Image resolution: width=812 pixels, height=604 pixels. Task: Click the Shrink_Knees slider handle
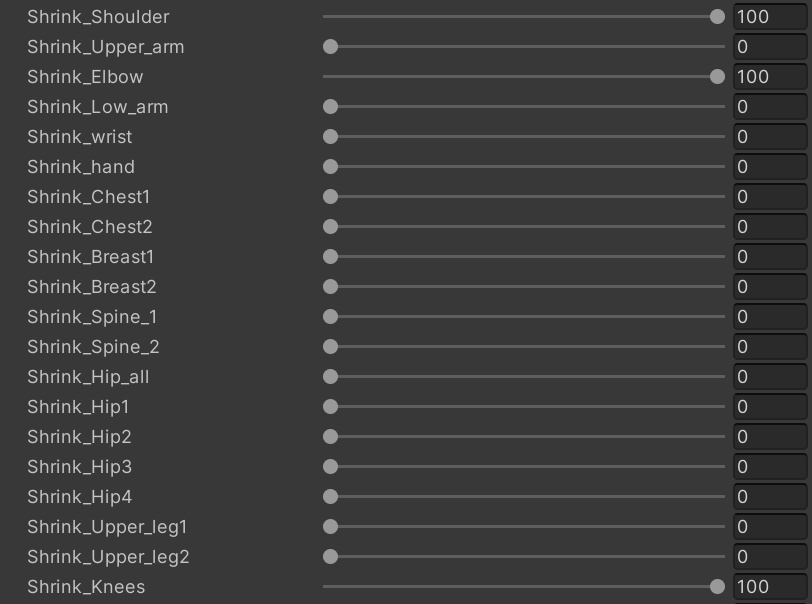point(717,587)
